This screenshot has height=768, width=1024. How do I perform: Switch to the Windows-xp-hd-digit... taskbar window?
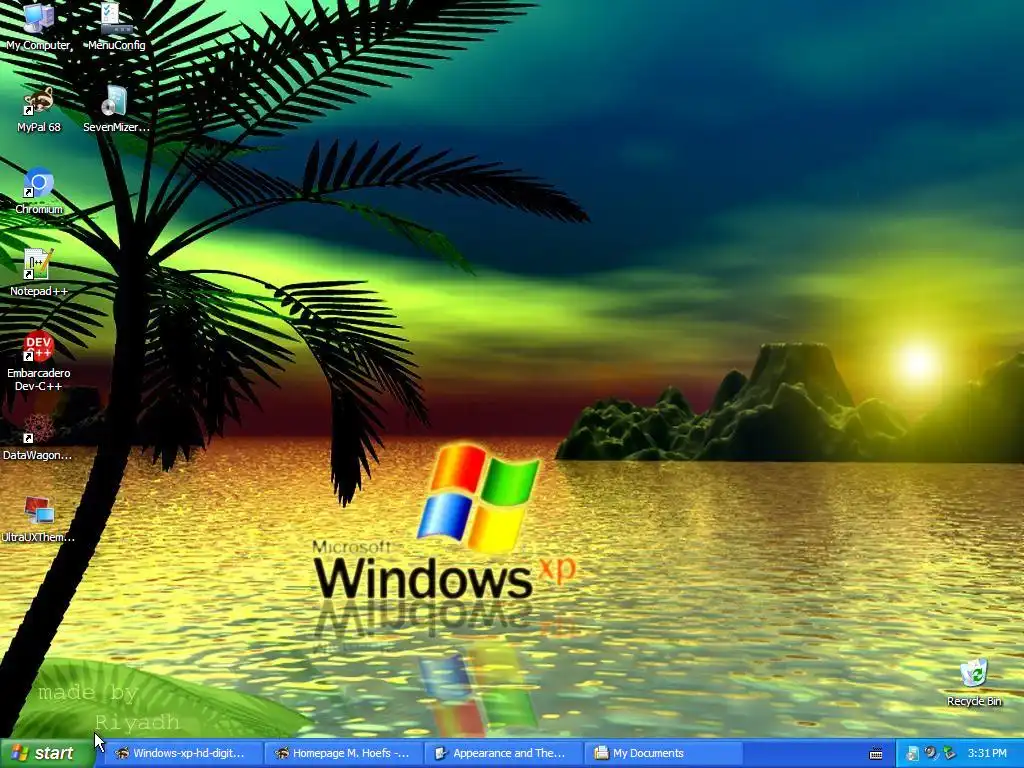(185, 753)
